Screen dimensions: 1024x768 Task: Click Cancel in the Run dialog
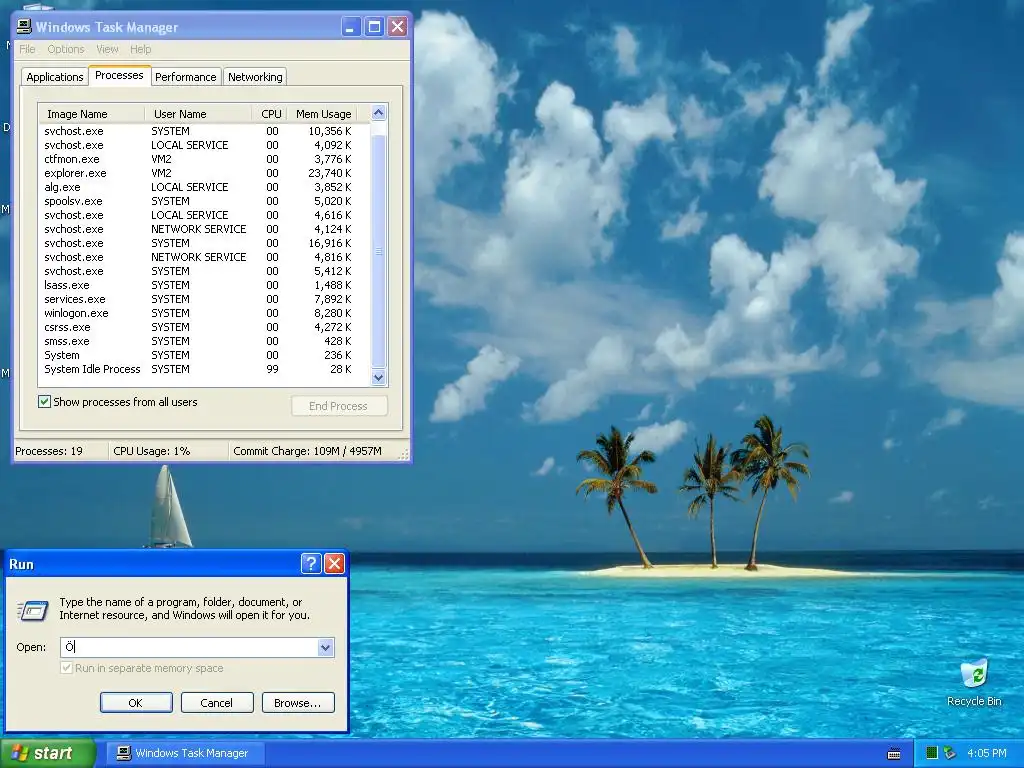coord(217,703)
